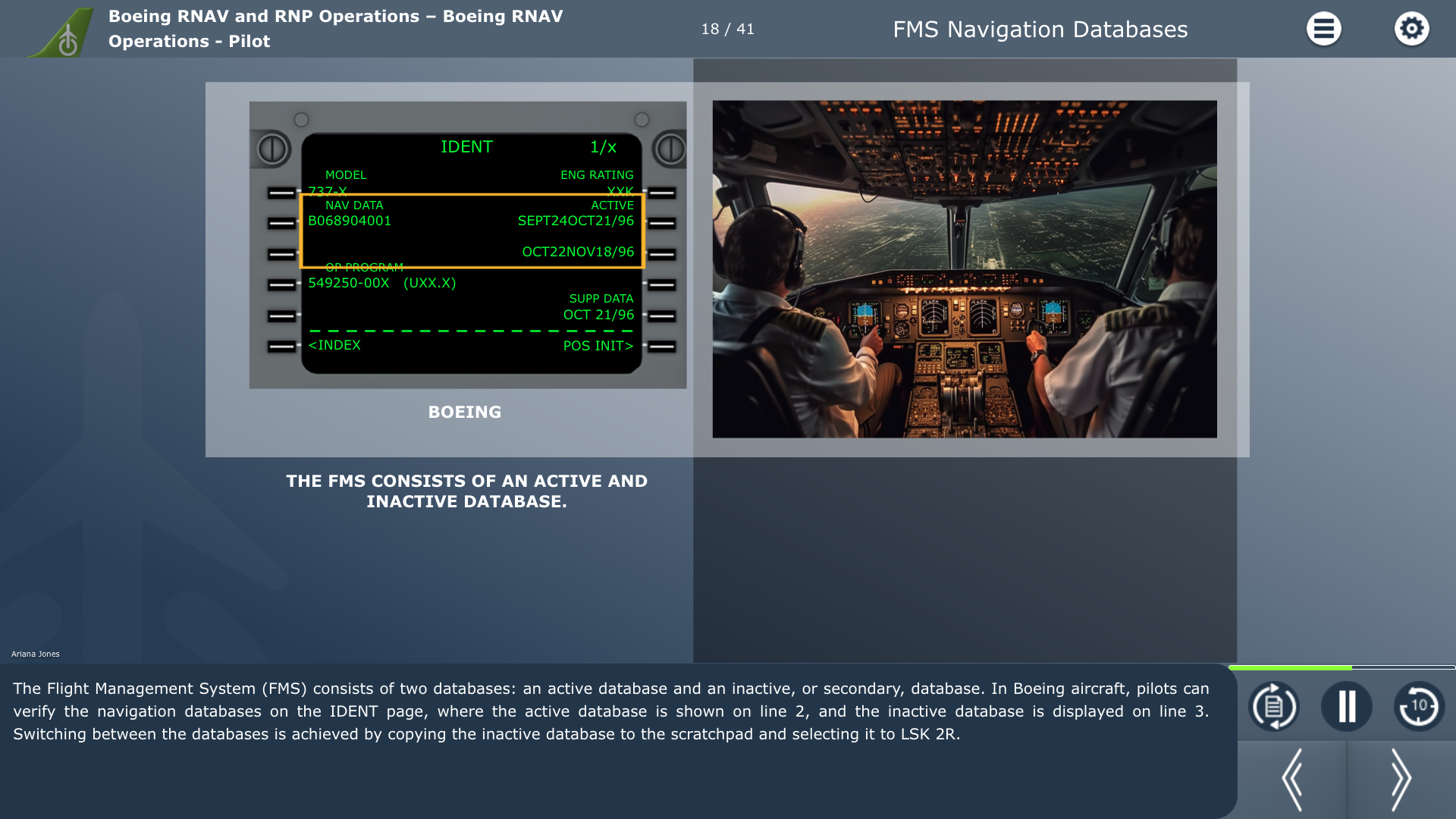Screen dimensions: 1456x819
Task: Select the line select key beside POS INIT>
Action: click(662, 347)
